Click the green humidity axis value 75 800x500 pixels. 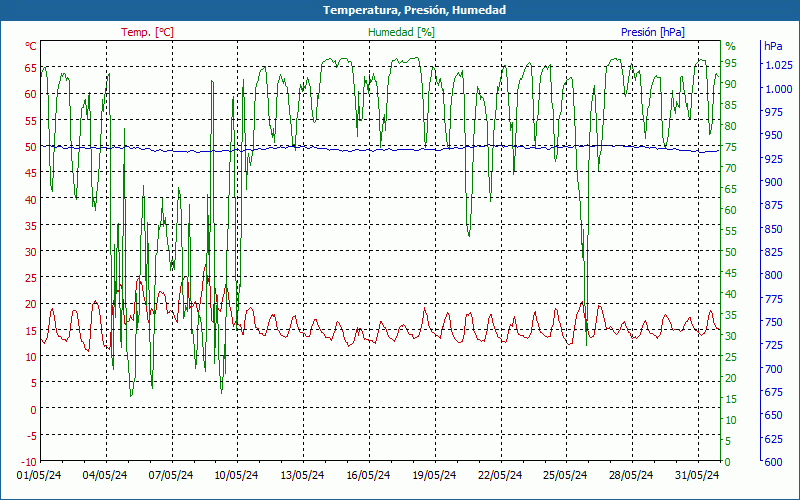pos(731,147)
